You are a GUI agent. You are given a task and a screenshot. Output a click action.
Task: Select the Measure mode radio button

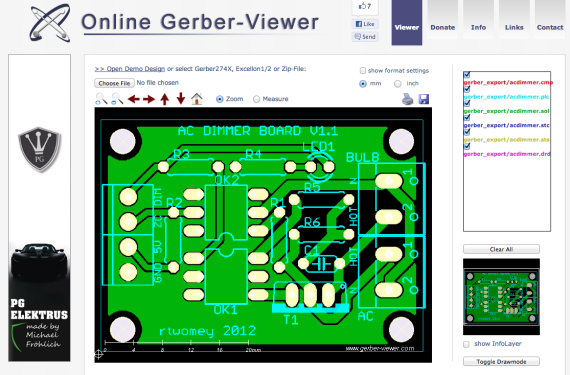pyautogui.click(x=256, y=99)
